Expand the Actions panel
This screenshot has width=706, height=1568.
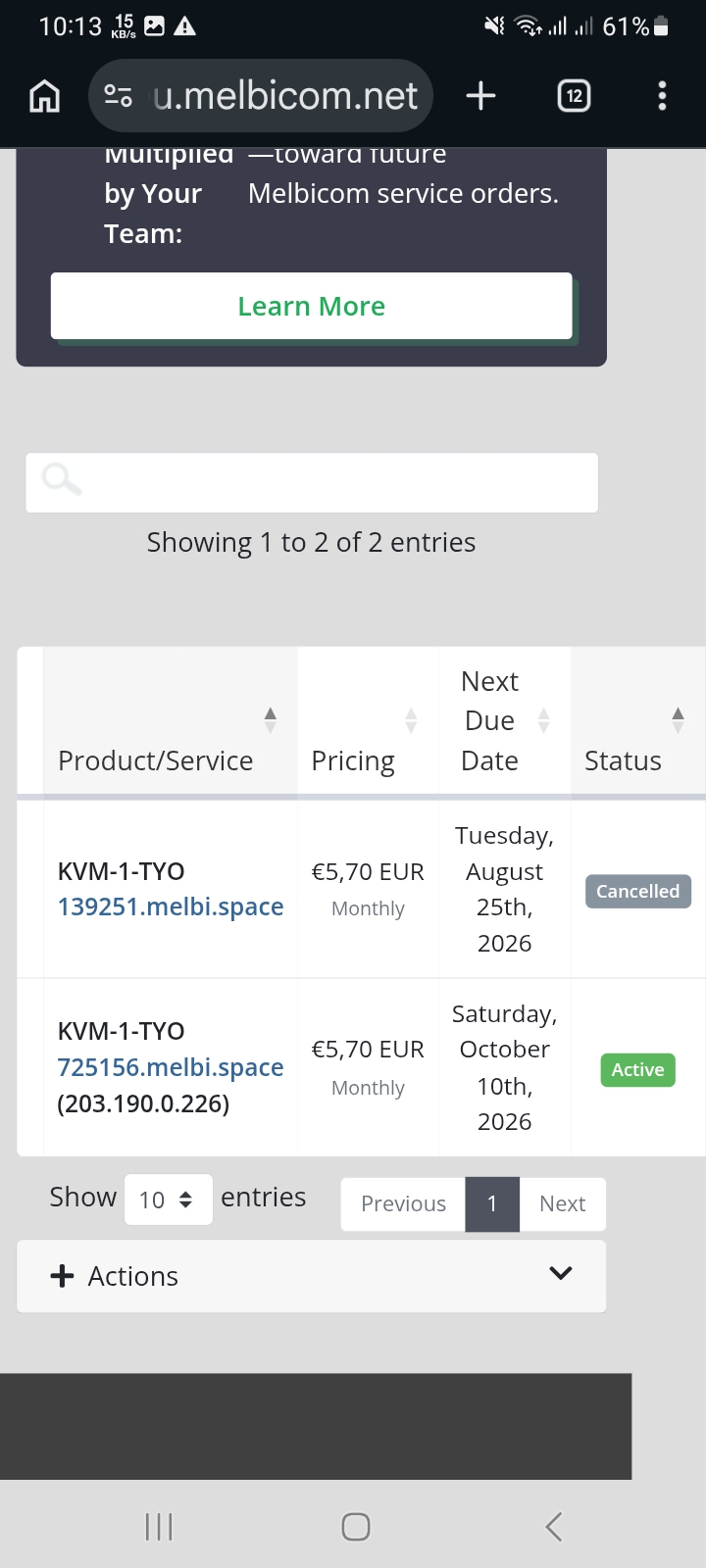click(x=311, y=1276)
